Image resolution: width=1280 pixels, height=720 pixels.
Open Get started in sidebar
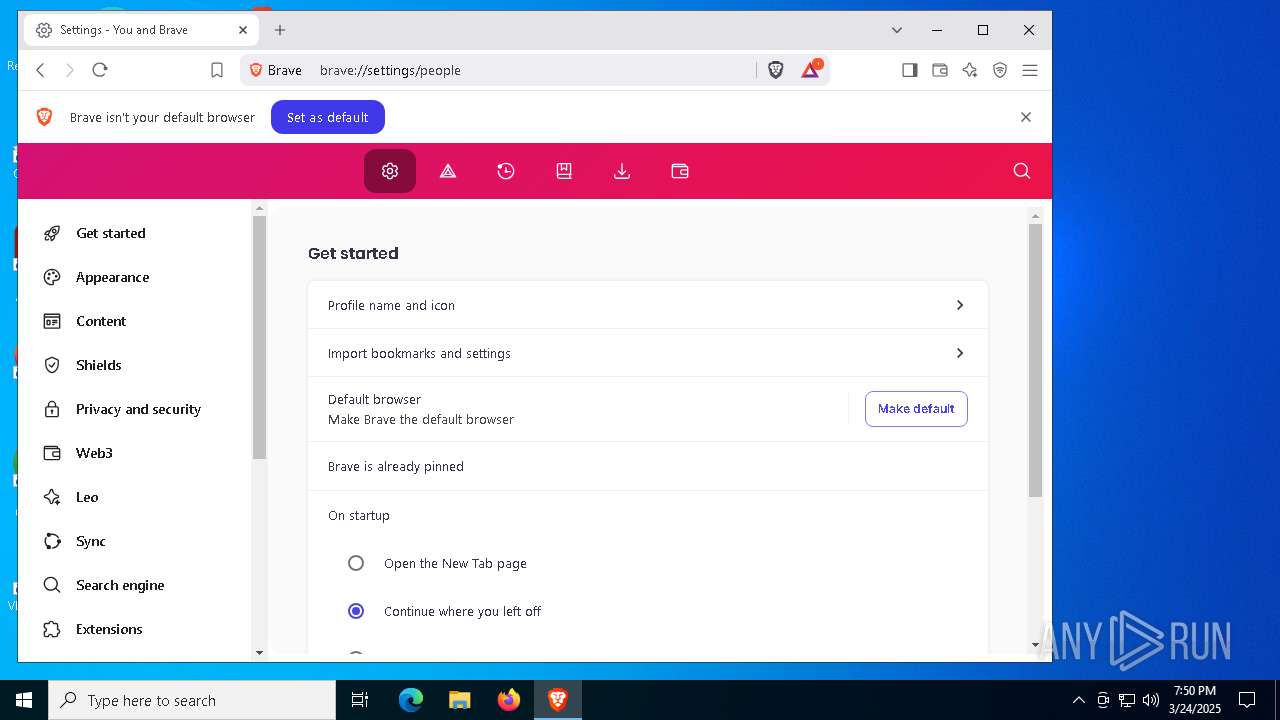click(x=111, y=233)
